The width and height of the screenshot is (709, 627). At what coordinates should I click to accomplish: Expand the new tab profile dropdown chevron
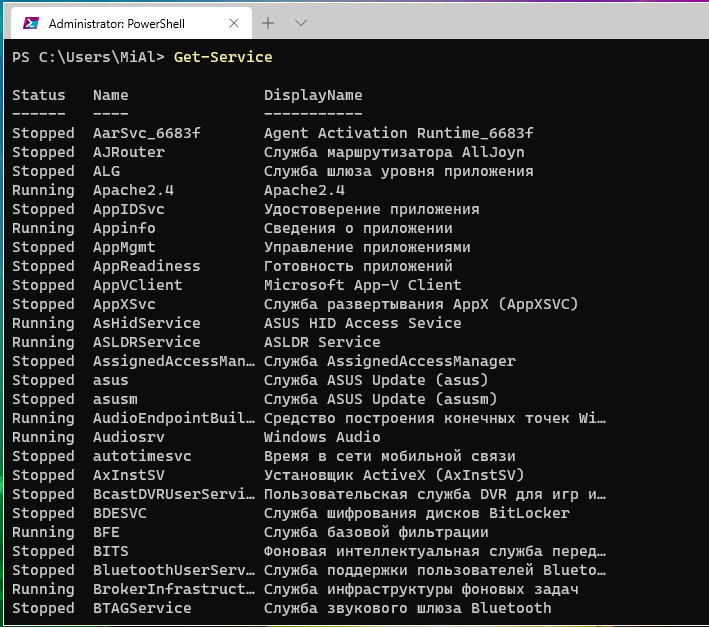(x=301, y=23)
